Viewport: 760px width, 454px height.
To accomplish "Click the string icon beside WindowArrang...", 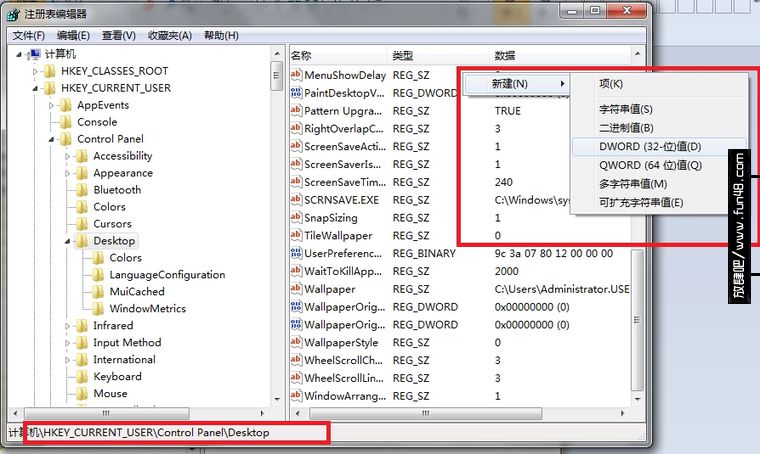I will (x=296, y=396).
